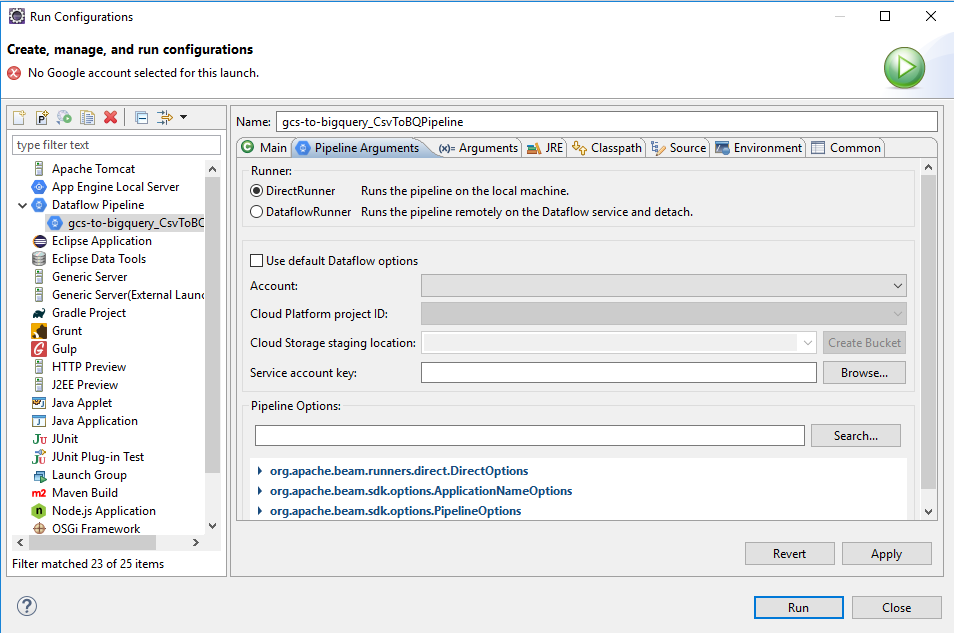The image size is (954, 633).
Task: Enable Use default Dataflow options
Action: [257, 261]
